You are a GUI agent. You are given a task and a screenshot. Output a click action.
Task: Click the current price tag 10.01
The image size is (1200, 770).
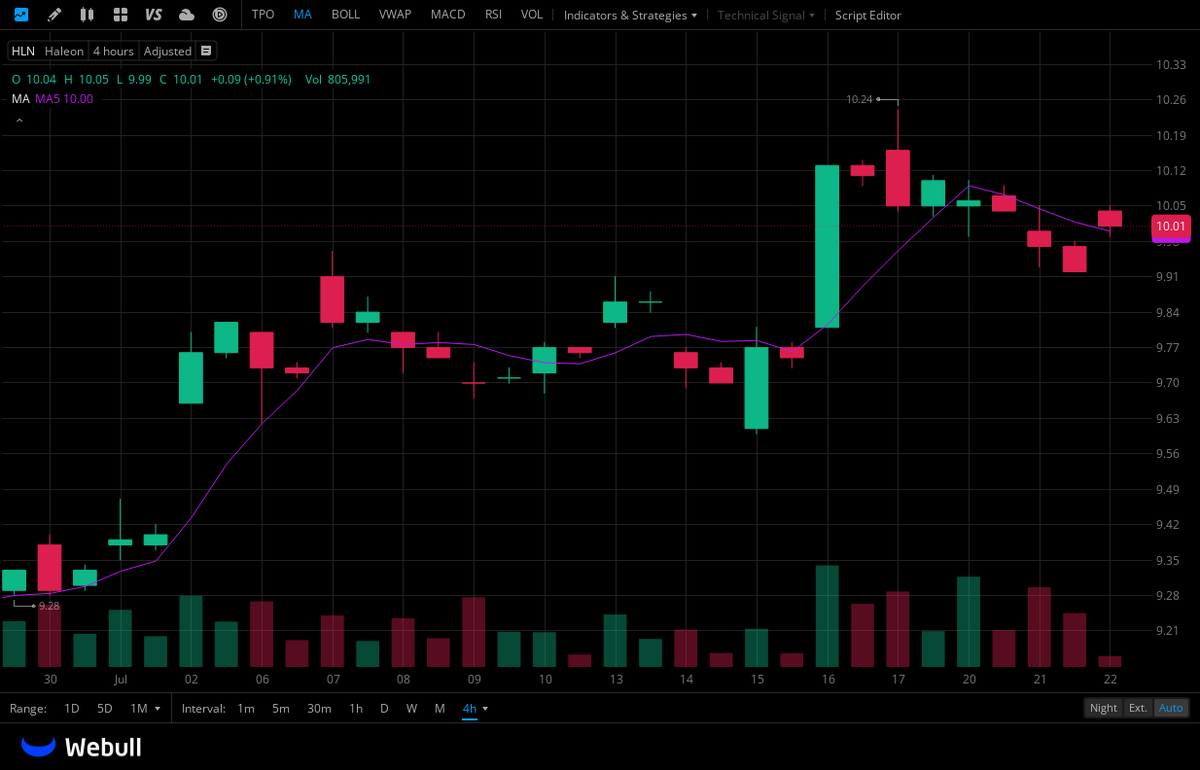tap(1170, 227)
